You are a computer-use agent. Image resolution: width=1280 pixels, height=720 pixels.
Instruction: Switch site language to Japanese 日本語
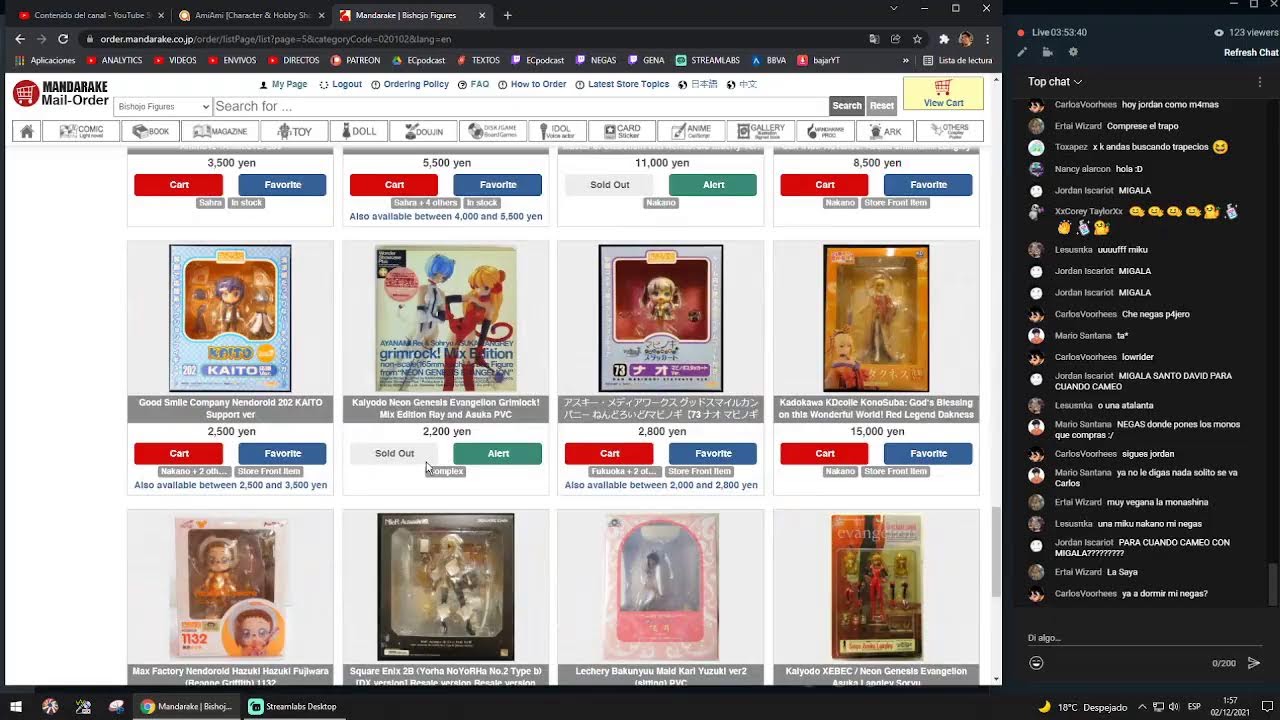(x=704, y=84)
